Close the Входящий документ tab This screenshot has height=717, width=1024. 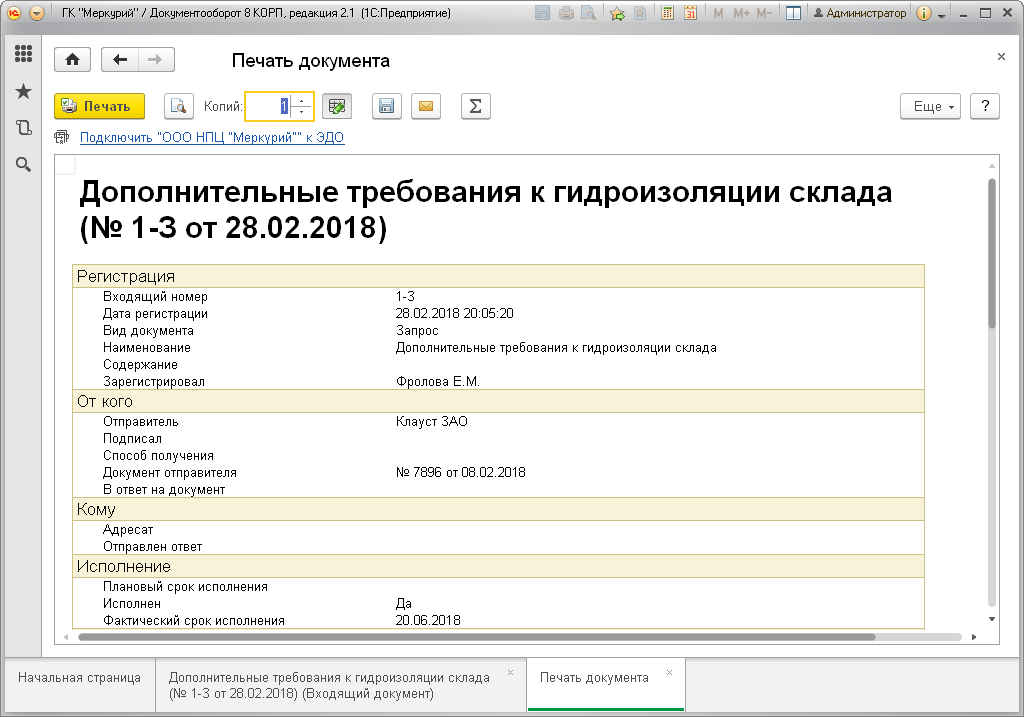pos(511,673)
